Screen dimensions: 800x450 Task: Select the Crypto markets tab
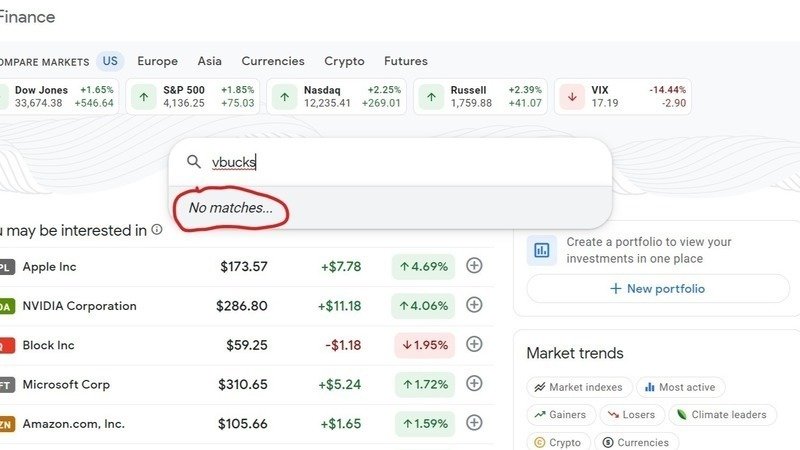click(x=344, y=61)
